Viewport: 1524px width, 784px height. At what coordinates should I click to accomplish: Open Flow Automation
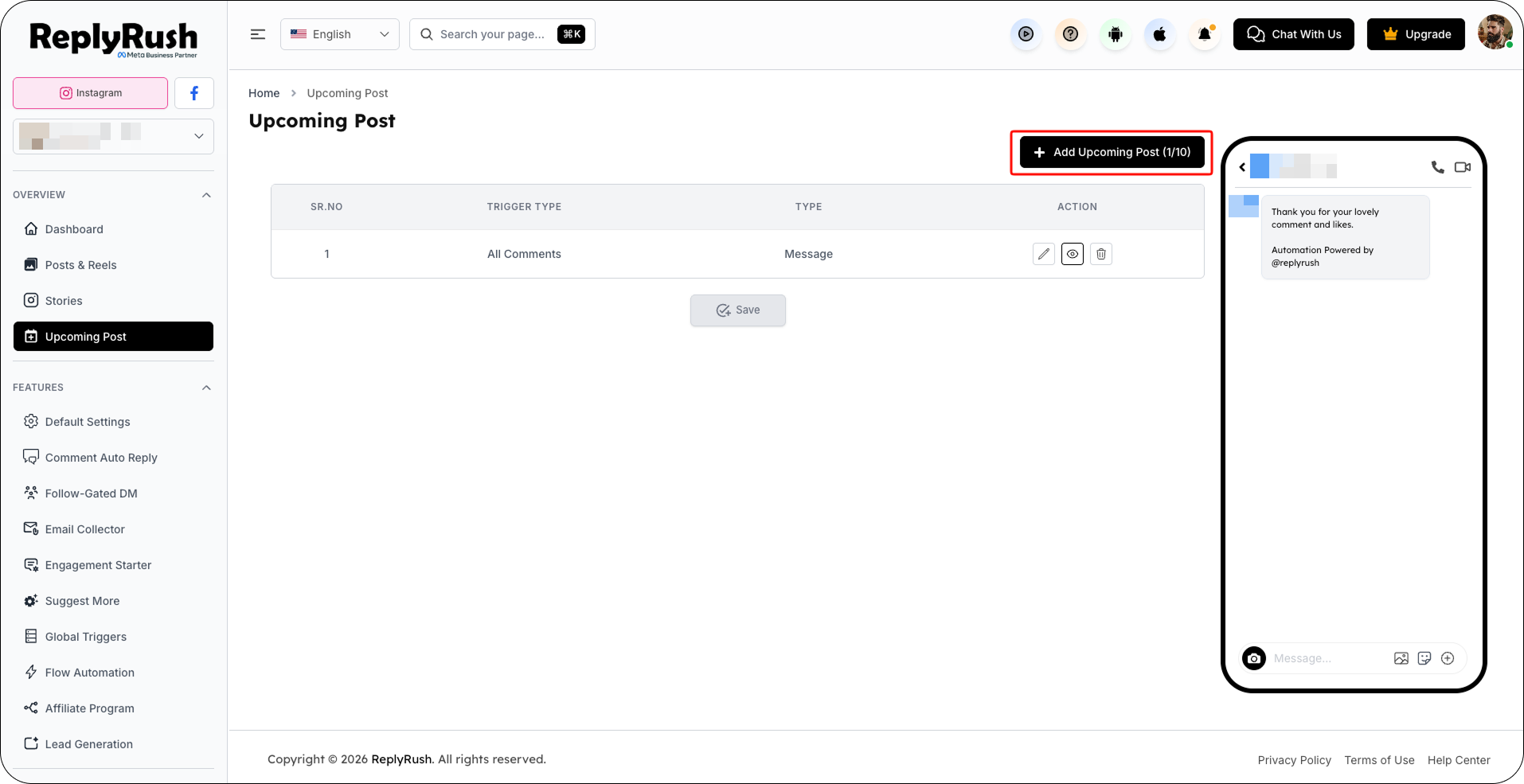click(113, 673)
